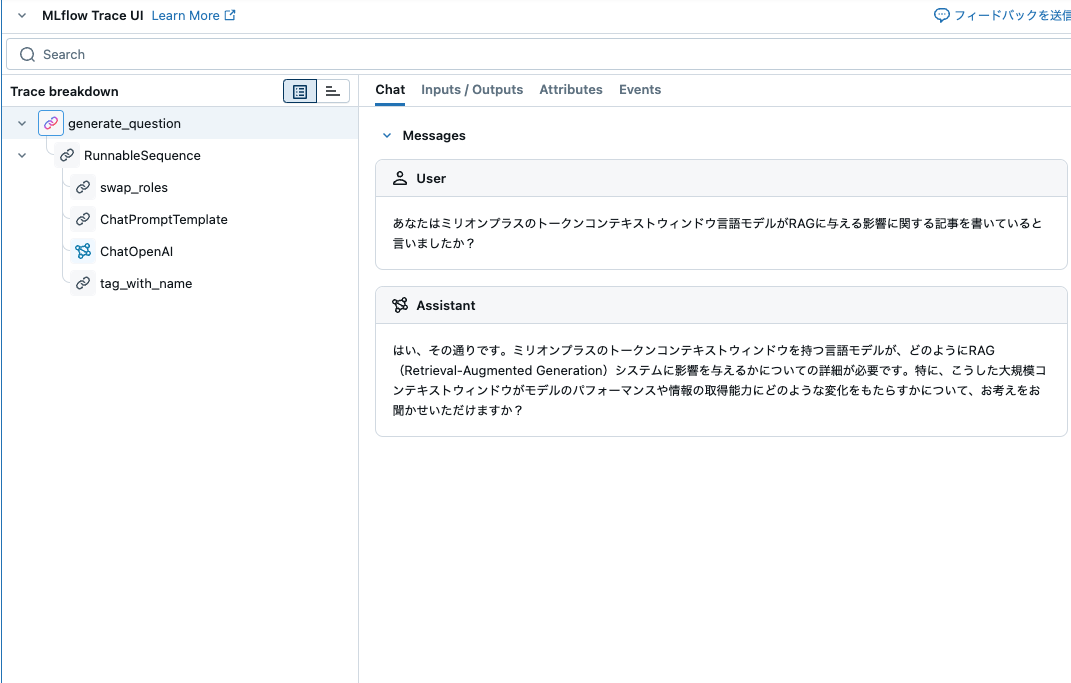Screen dimensions: 1071x683
Task: Click the generate_question span icon
Action: coord(51,122)
